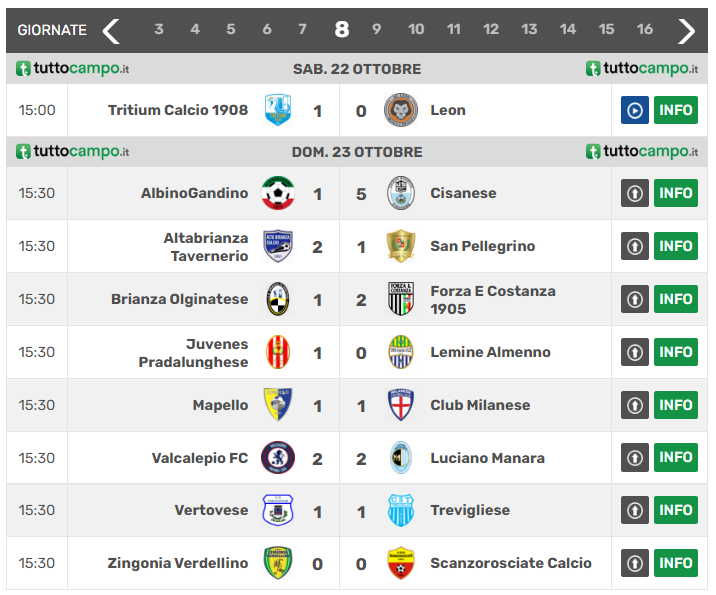The width and height of the screenshot is (716, 595).
Task: Select matchday 9 tab
Action: [377, 30]
